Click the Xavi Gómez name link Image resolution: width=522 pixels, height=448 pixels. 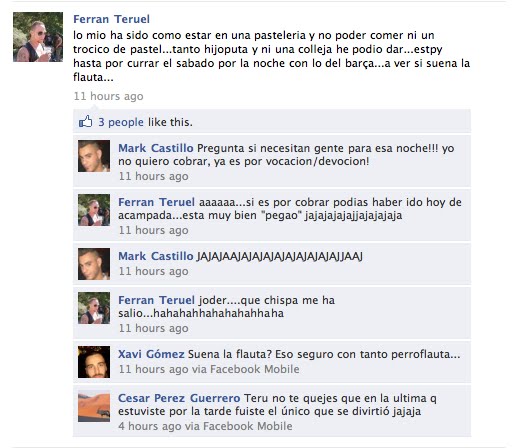click(x=151, y=354)
